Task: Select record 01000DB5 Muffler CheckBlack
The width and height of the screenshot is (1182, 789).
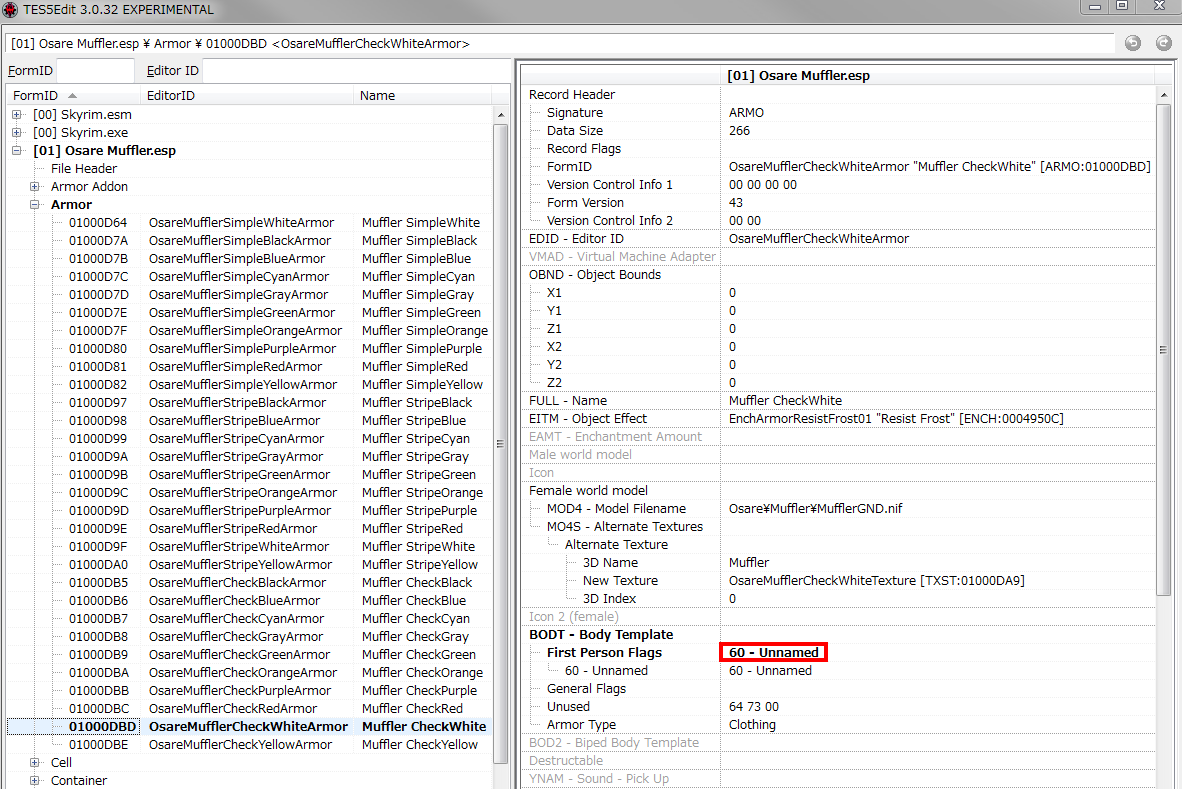Action: pyautogui.click(x=249, y=583)
